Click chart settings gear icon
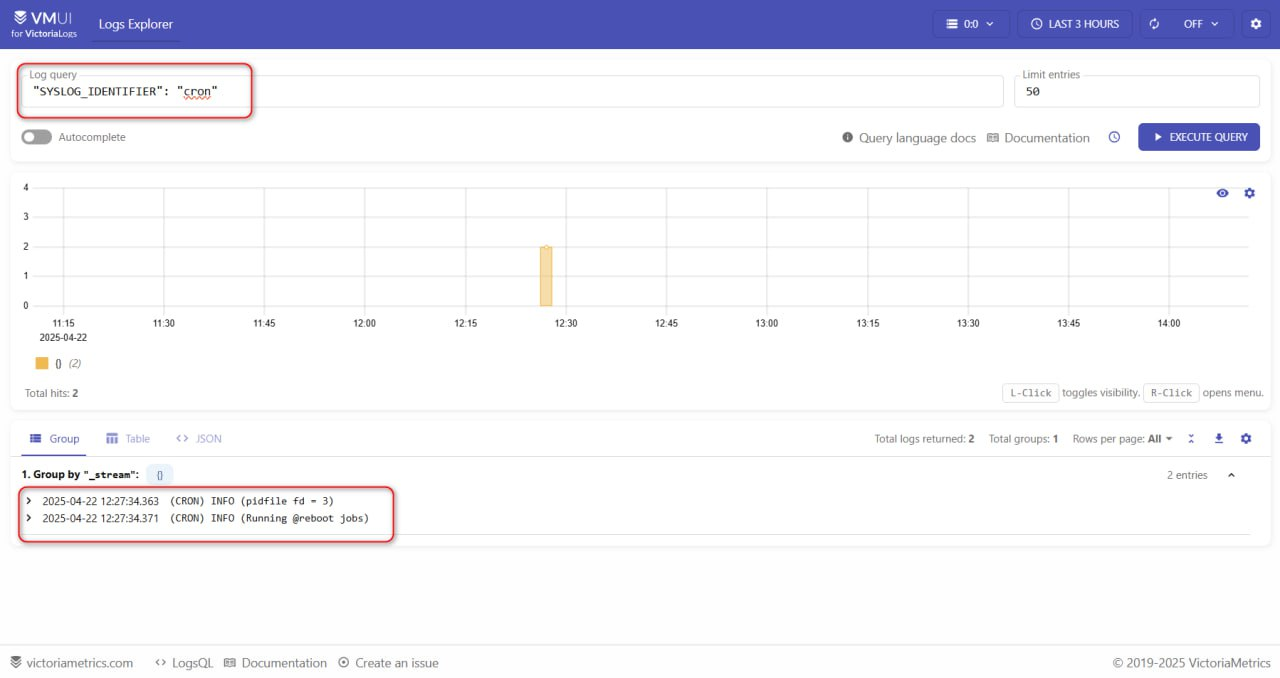 point(1249,193)
